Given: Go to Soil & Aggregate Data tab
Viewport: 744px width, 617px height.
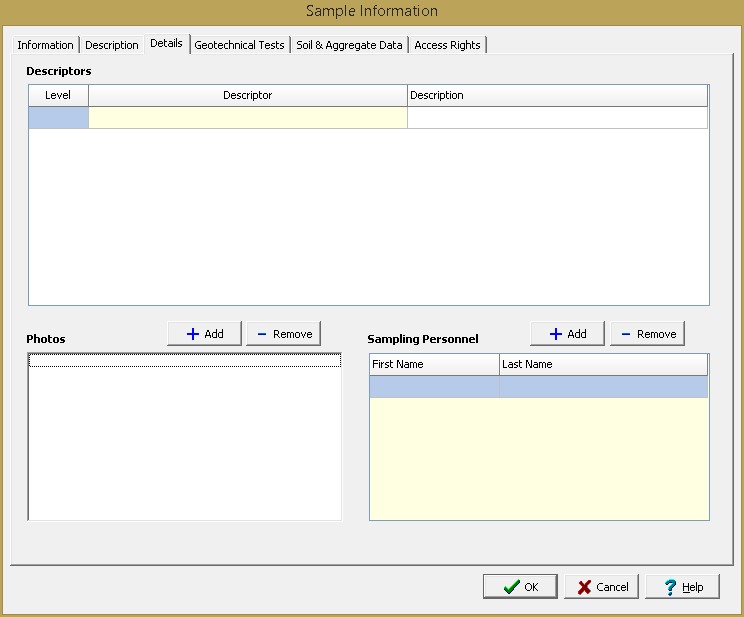Looking at the screenshot, I should click(x=349, y=45).
